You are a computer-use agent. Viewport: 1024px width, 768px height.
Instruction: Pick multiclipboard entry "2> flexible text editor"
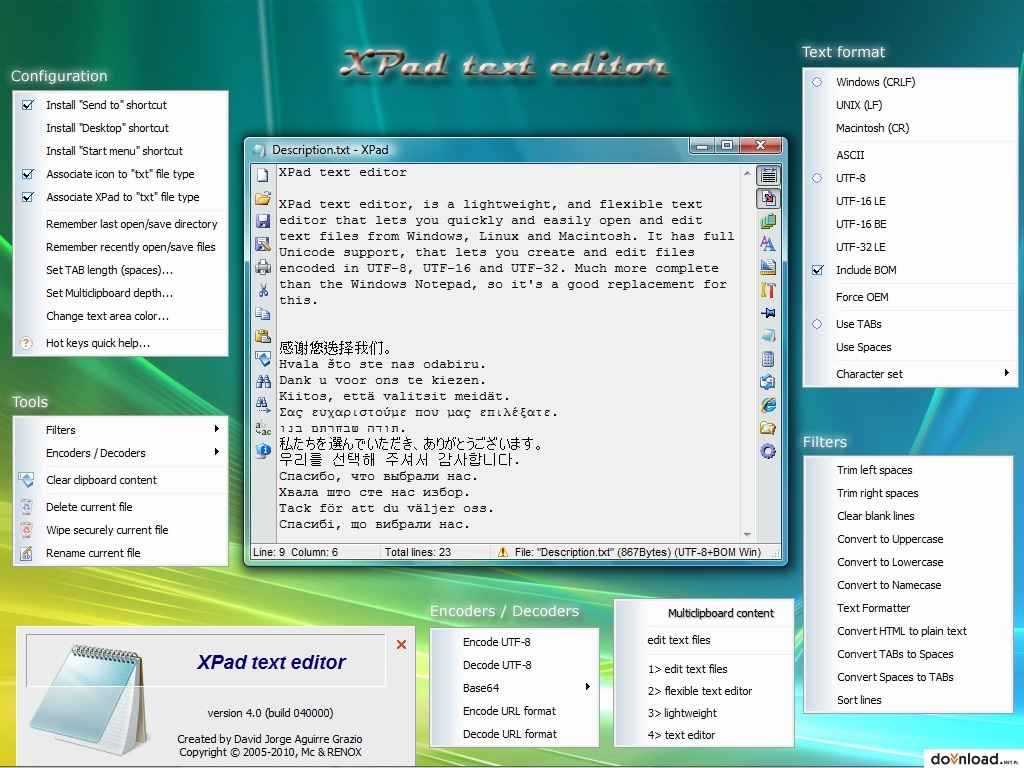[x=704, y=691]
